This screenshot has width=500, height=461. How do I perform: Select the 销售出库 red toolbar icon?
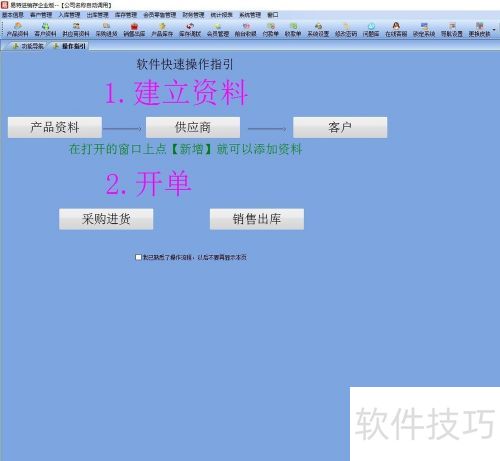tap(134, 29)
